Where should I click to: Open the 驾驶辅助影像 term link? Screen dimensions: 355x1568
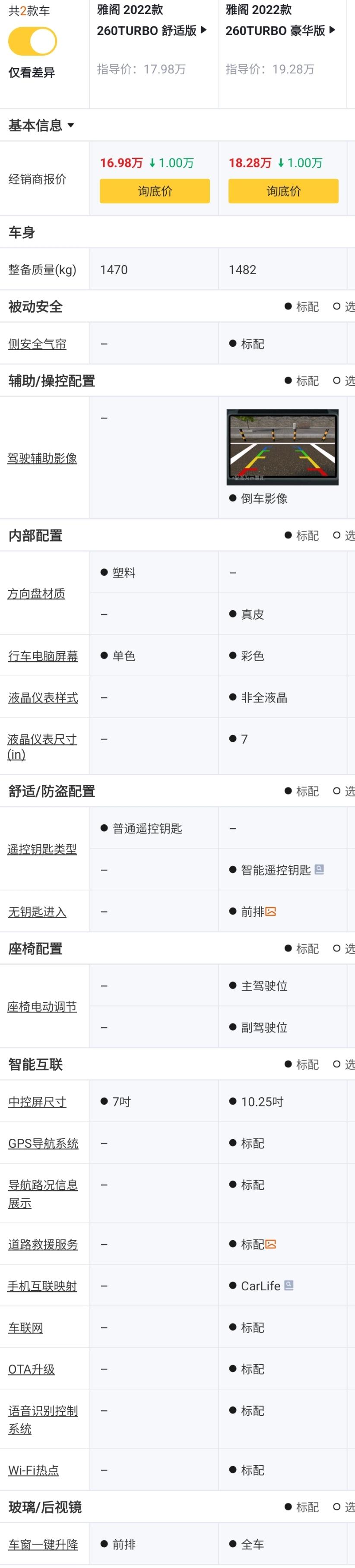pyautogui.click(x=42, y=458)
